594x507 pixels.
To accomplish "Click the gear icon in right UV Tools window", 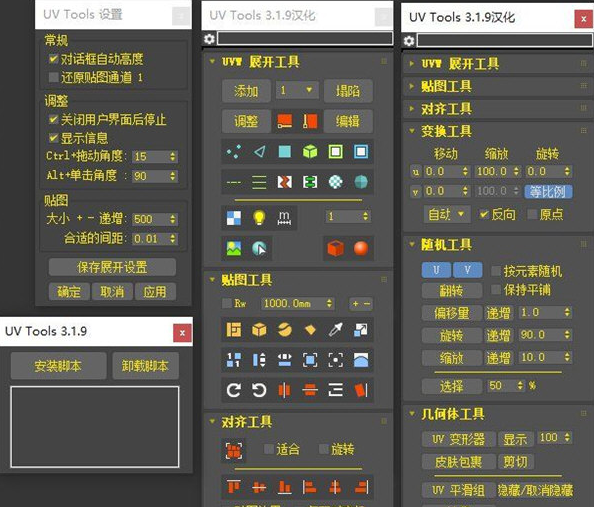I will point(409,41).
